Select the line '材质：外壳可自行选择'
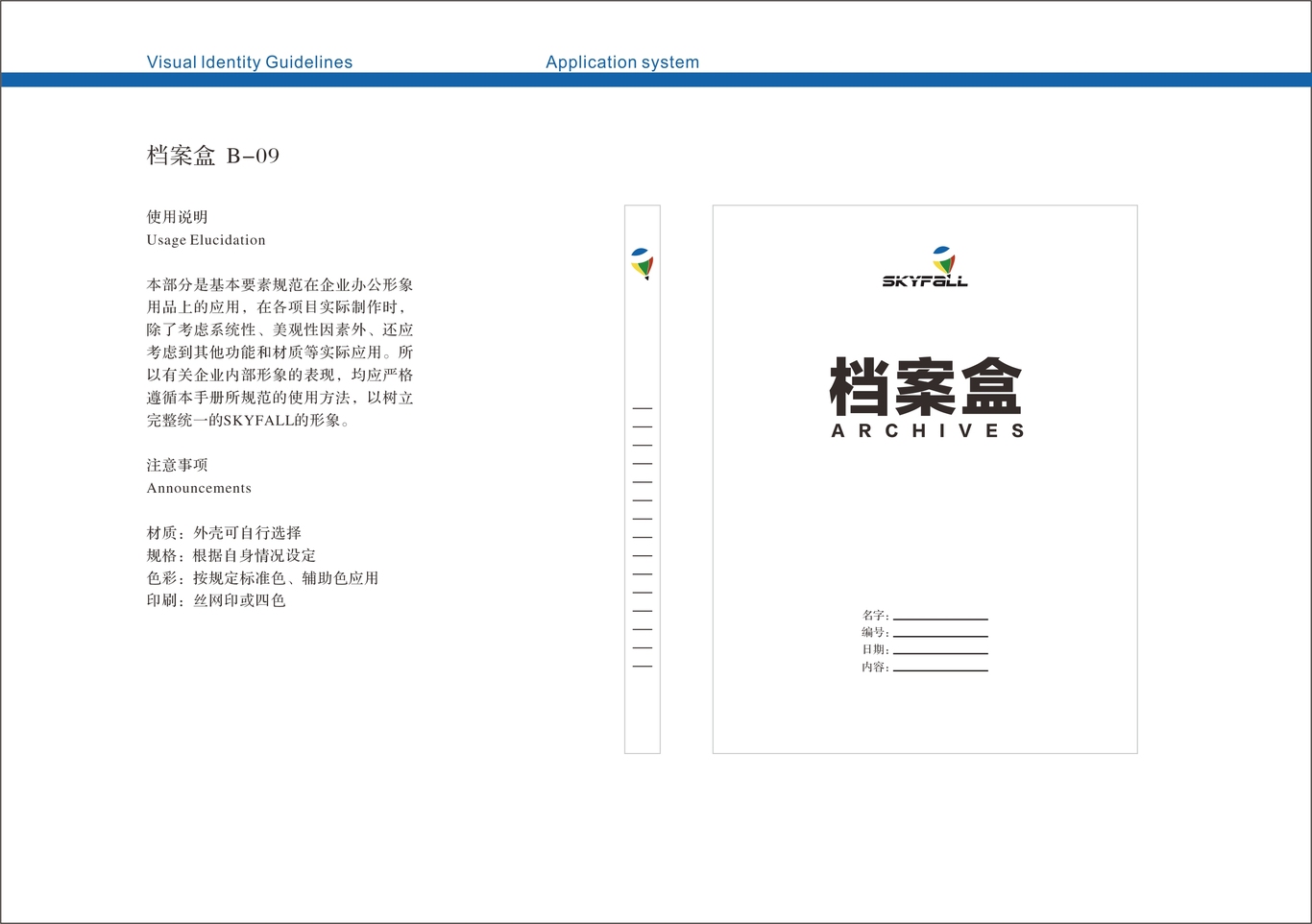Viewport: 1312px width, 924px height. [x=224, y=533]
